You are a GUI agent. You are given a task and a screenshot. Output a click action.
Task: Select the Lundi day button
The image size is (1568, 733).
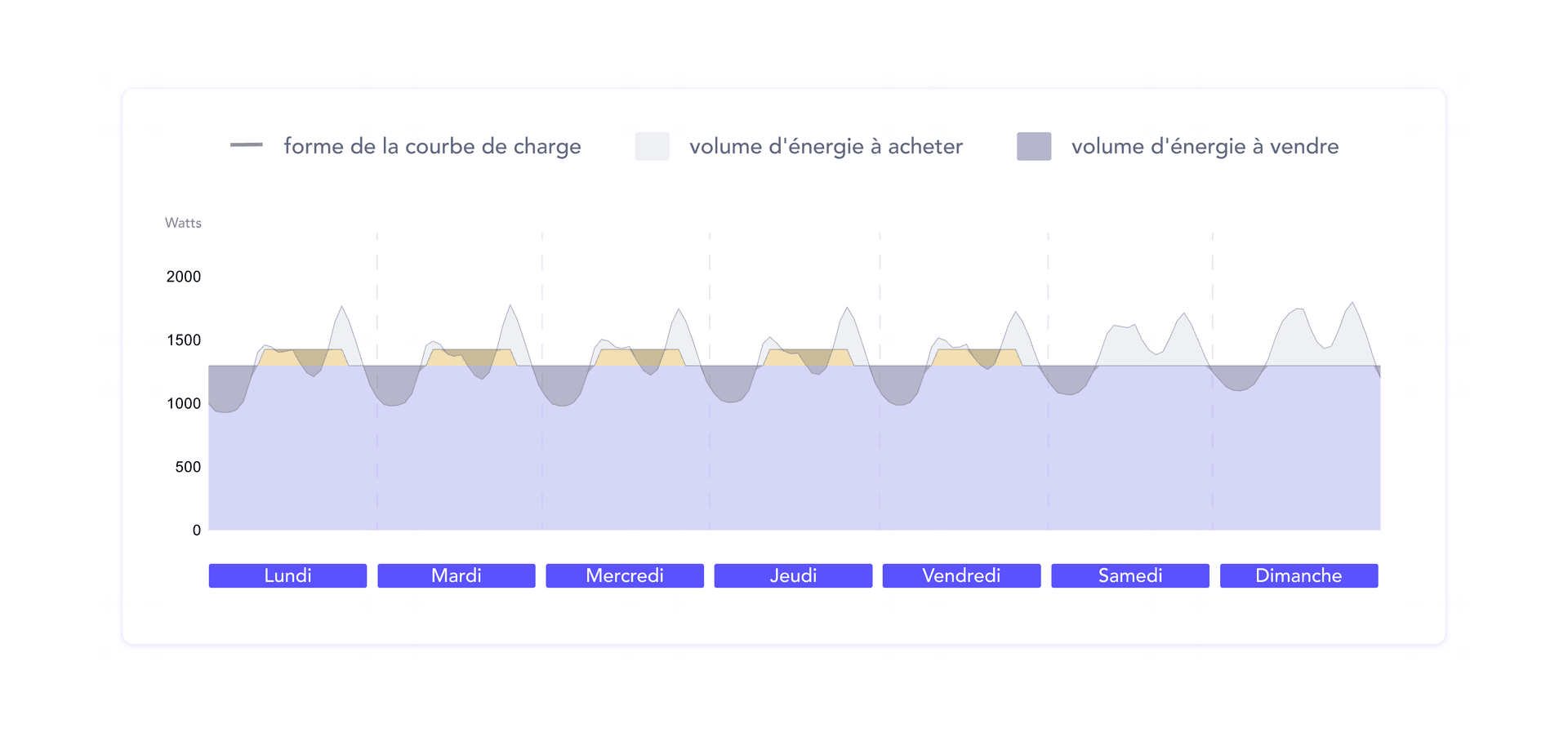pos(287,575)
